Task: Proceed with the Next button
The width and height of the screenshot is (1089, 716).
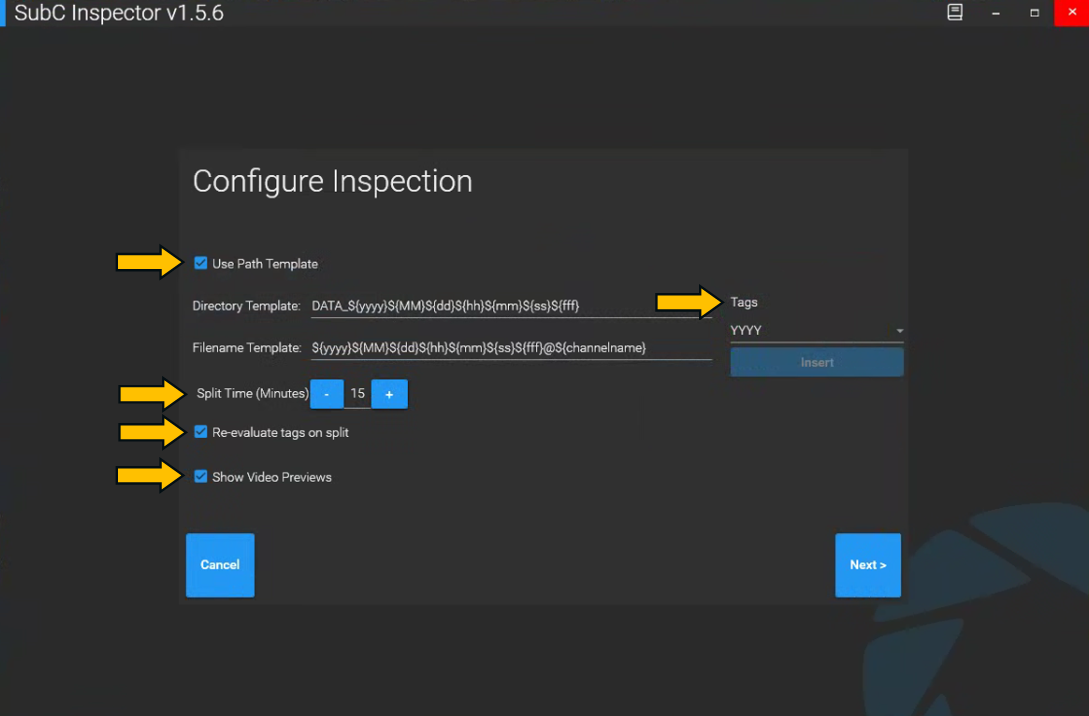Action: (868, 565)
